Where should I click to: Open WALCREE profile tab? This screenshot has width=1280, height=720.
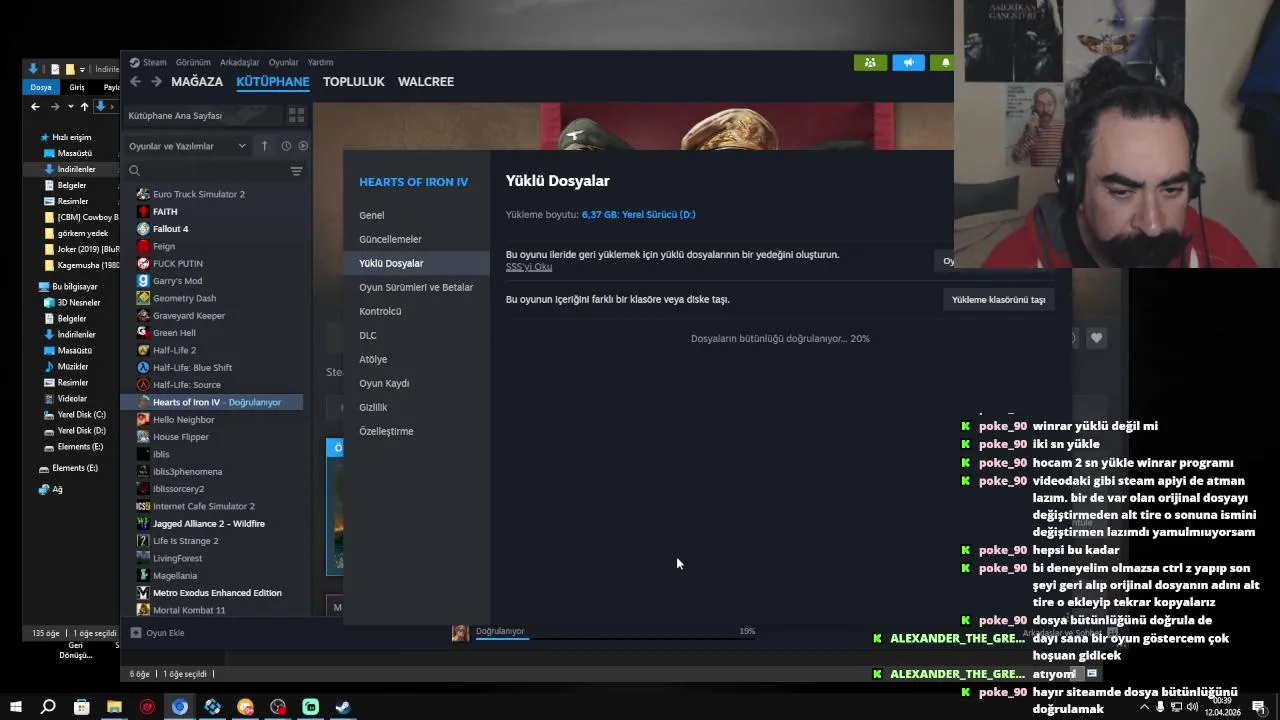click(426, 82)
